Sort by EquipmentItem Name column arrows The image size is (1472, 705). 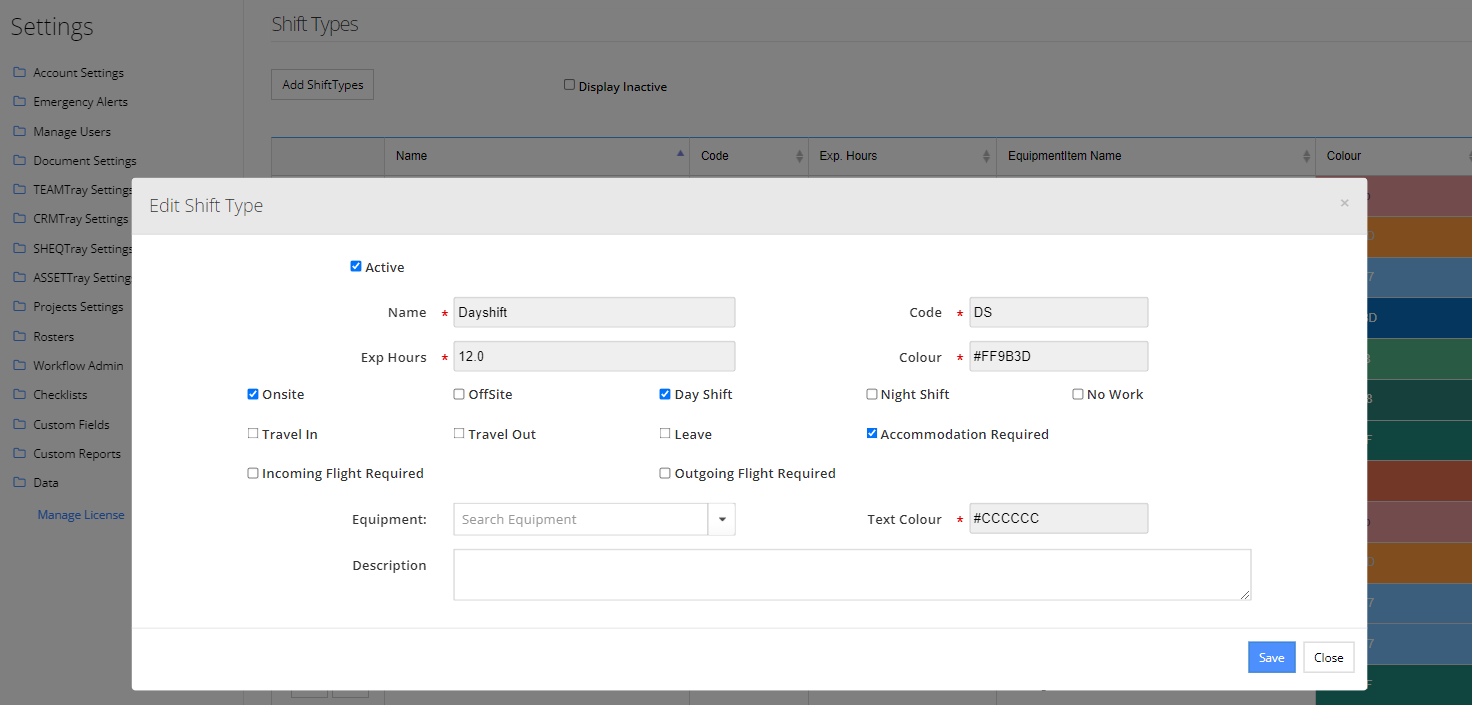click(1306, 156)
